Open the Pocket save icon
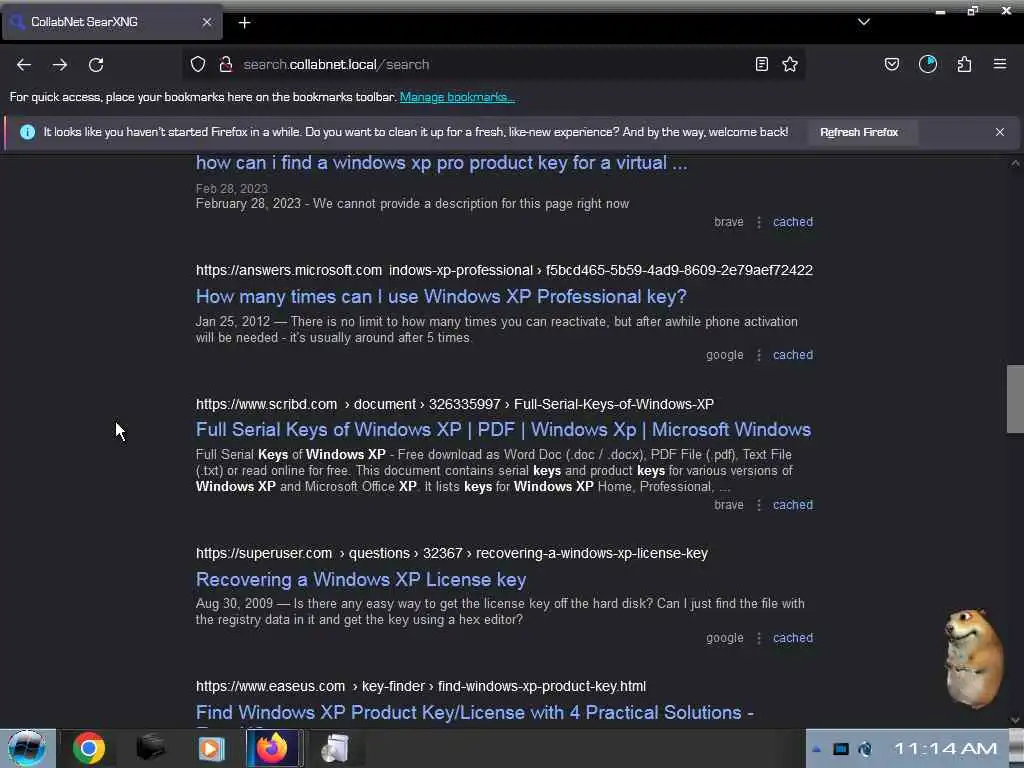Viewport: 1024px width, 768px height. click(x=892, y=64)
